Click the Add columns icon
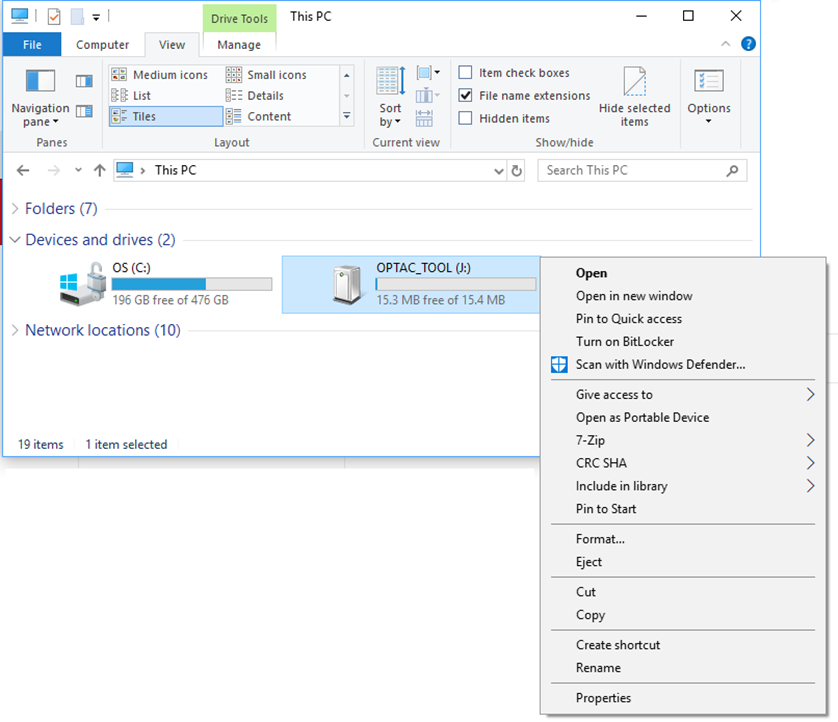 click(x=428, y=96)
